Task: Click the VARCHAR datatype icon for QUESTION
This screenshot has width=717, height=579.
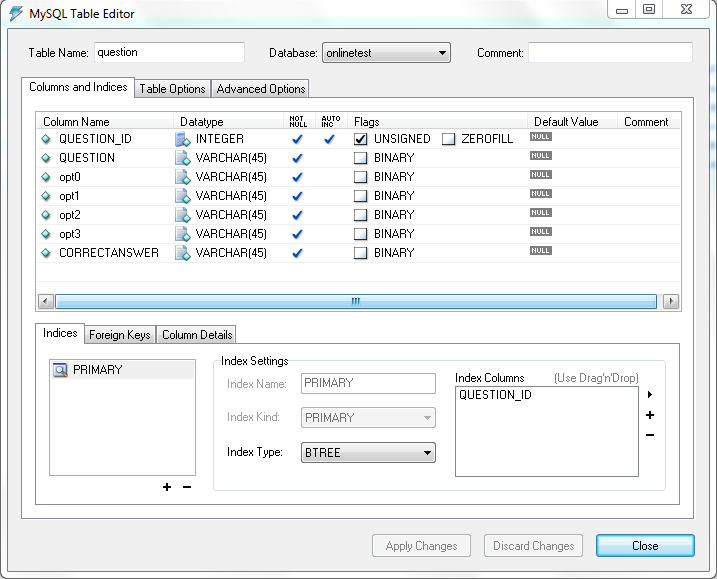Action: (183, 158)
